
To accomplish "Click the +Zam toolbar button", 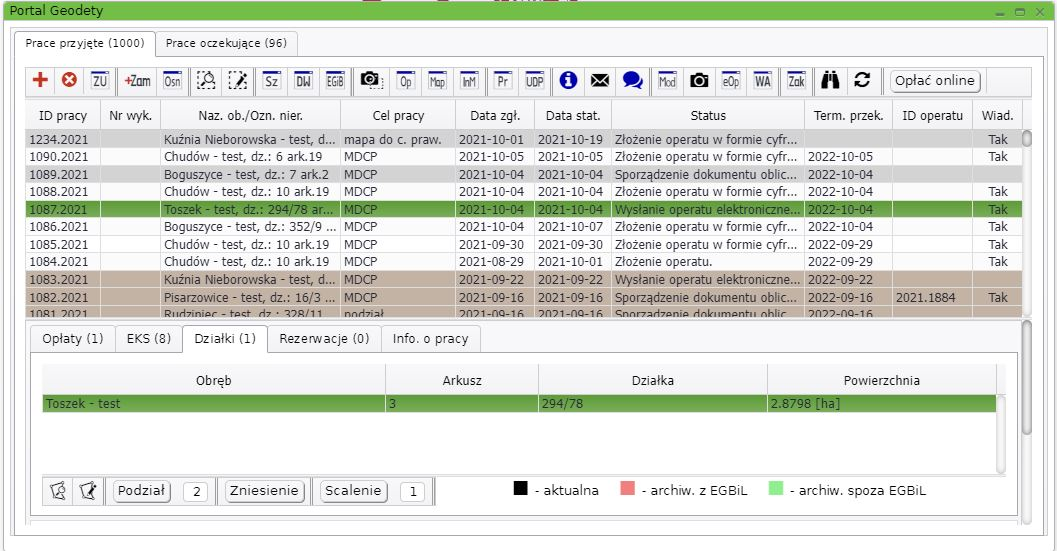I will pos(136,81).
